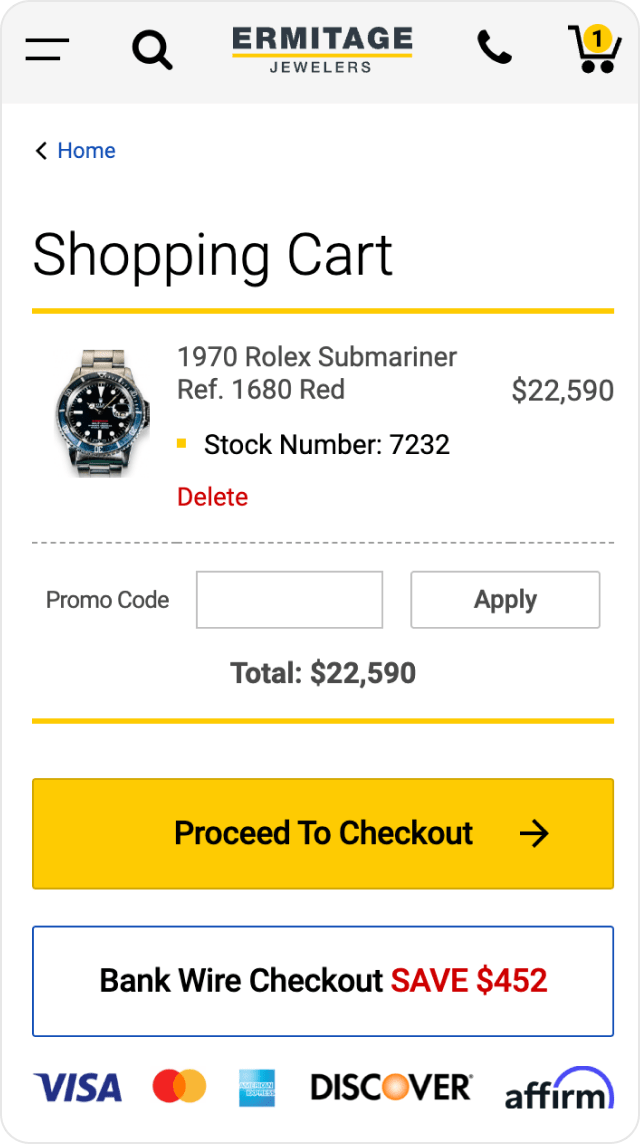Tap the phone call icon

(x=494, y=48)
